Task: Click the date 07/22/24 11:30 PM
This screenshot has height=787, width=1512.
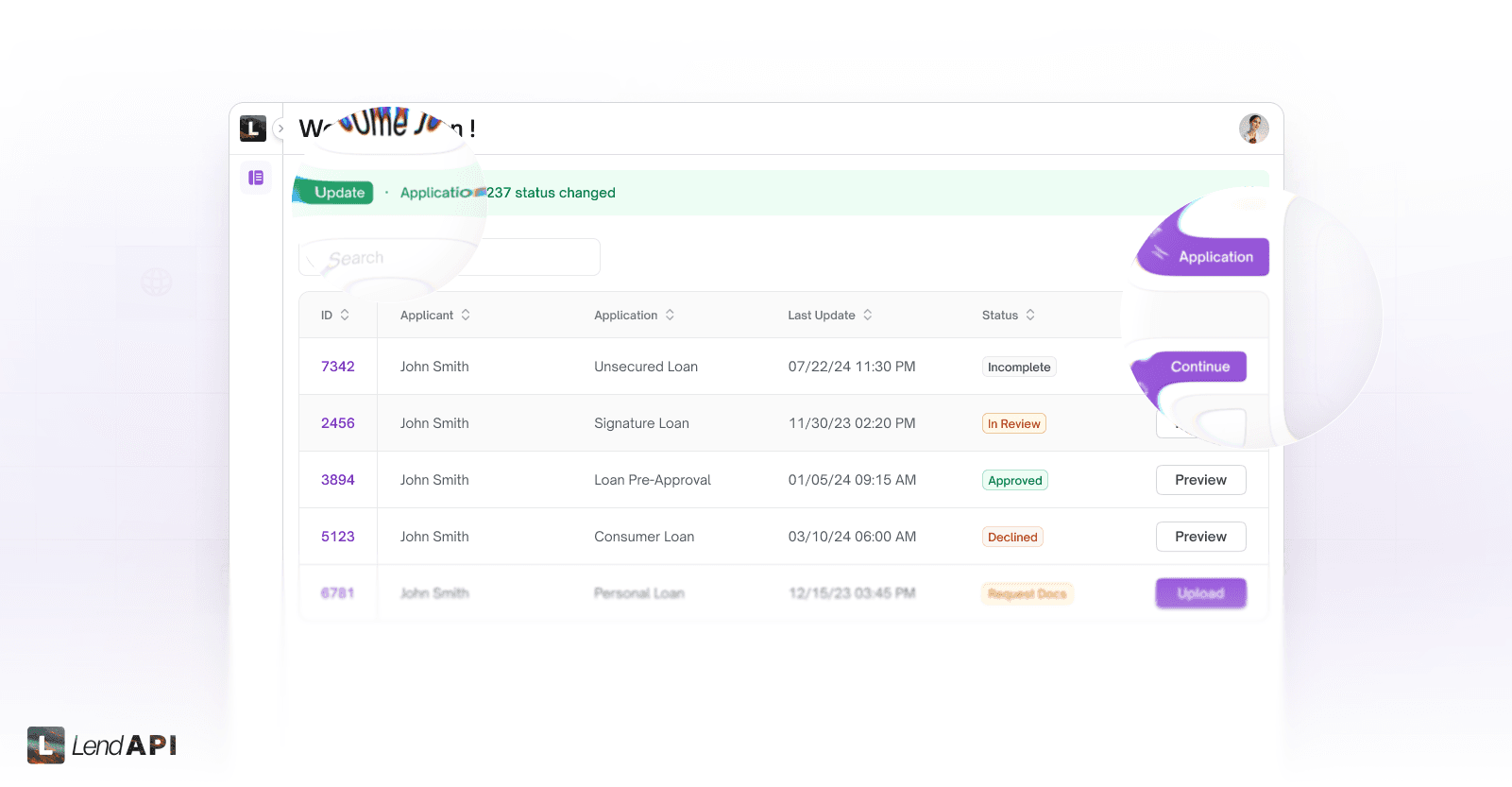Action: [852, 367]
